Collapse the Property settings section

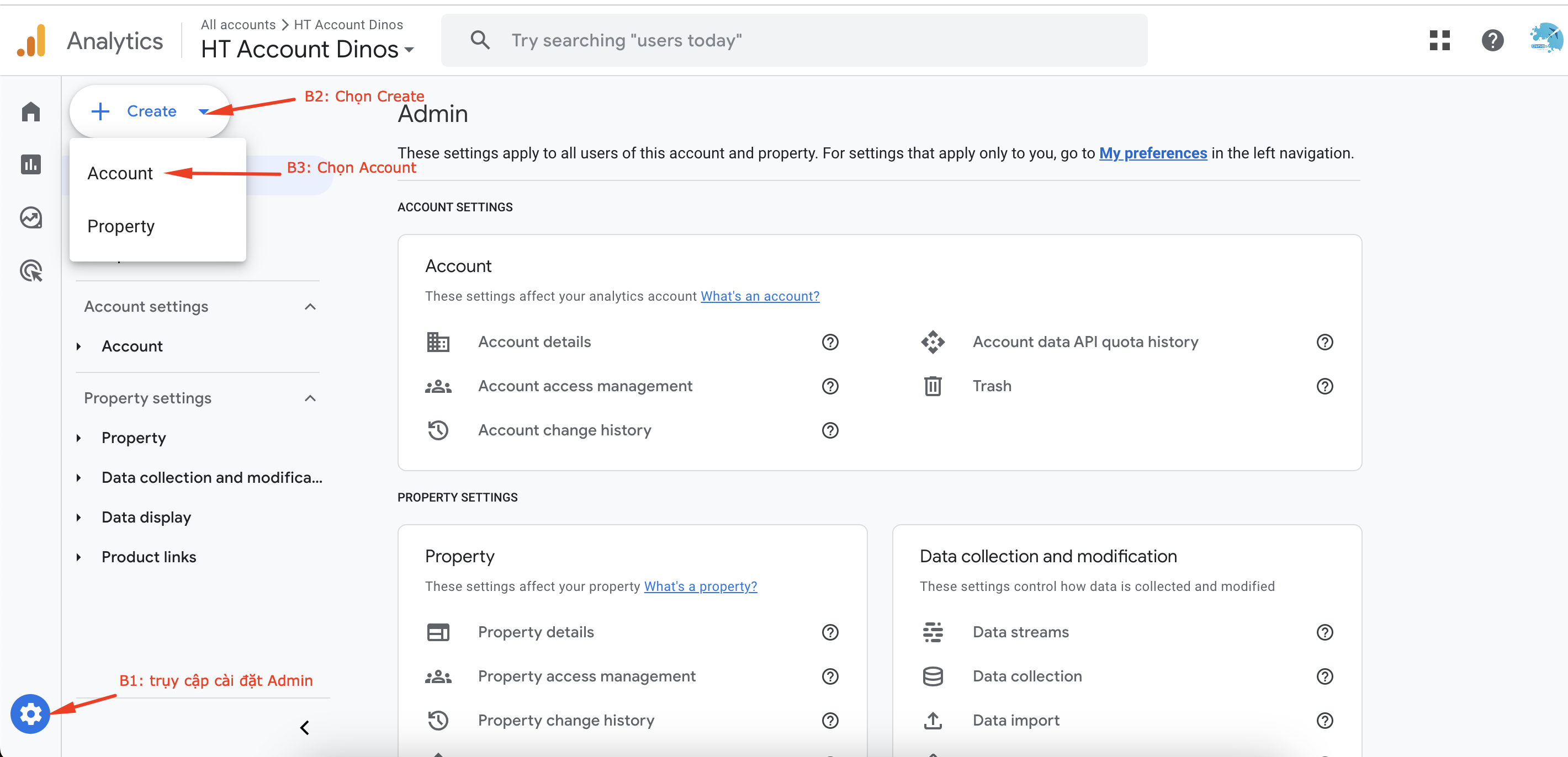[x=310, y=398]
